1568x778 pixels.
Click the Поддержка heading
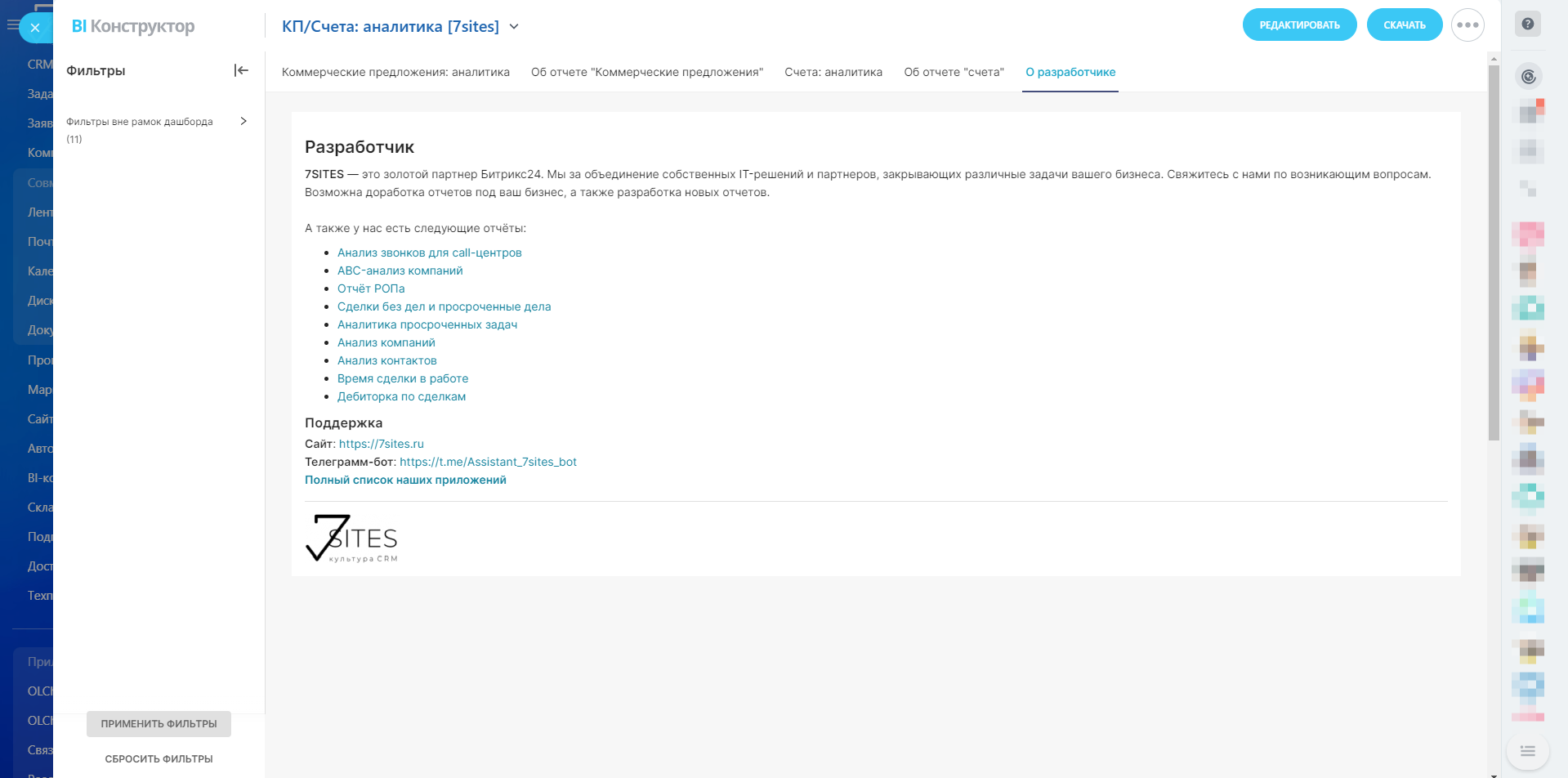pos(344,423)
